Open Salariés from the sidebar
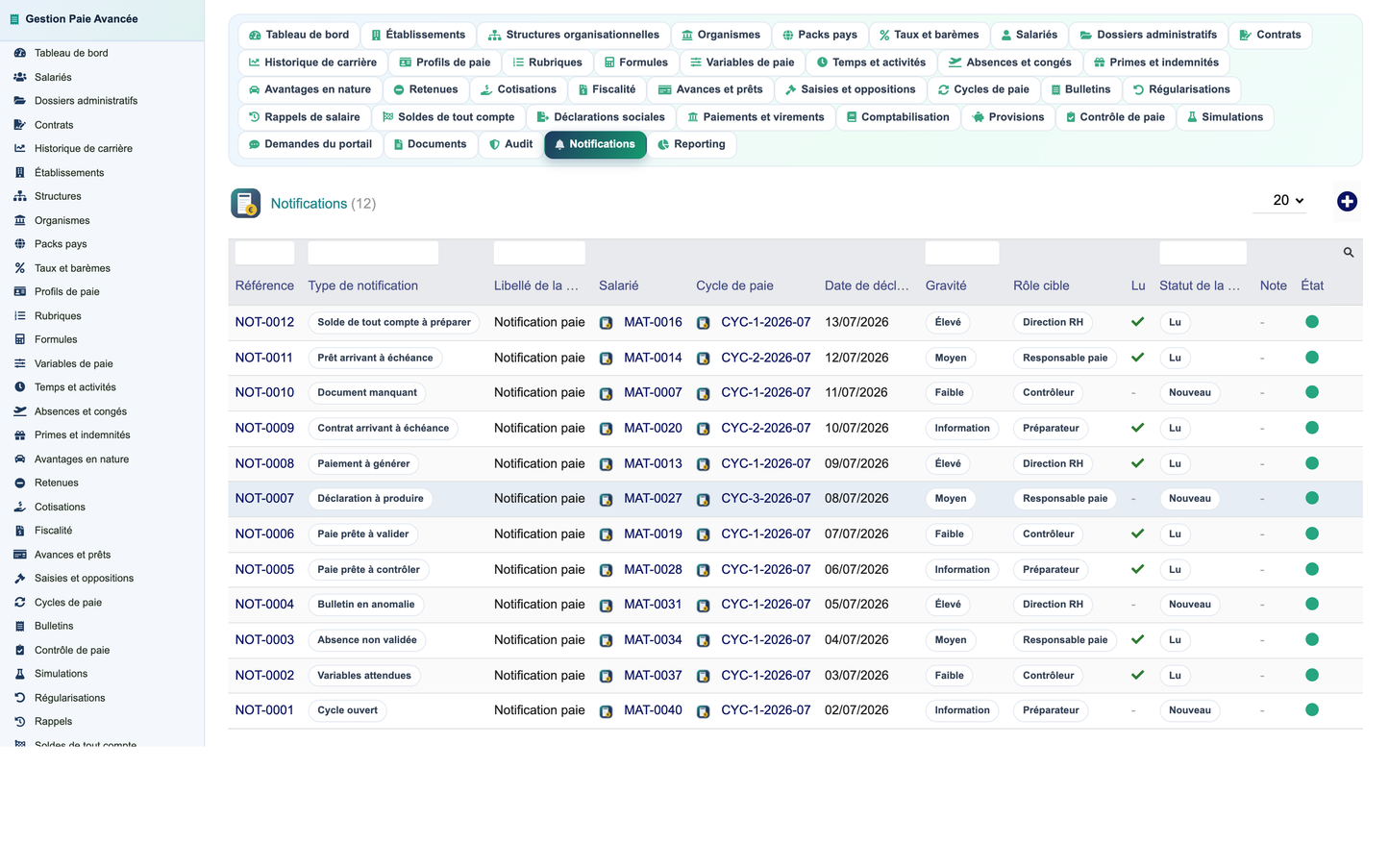The image size is (1389, 868). pyautogui.click(x=53, y=77)
